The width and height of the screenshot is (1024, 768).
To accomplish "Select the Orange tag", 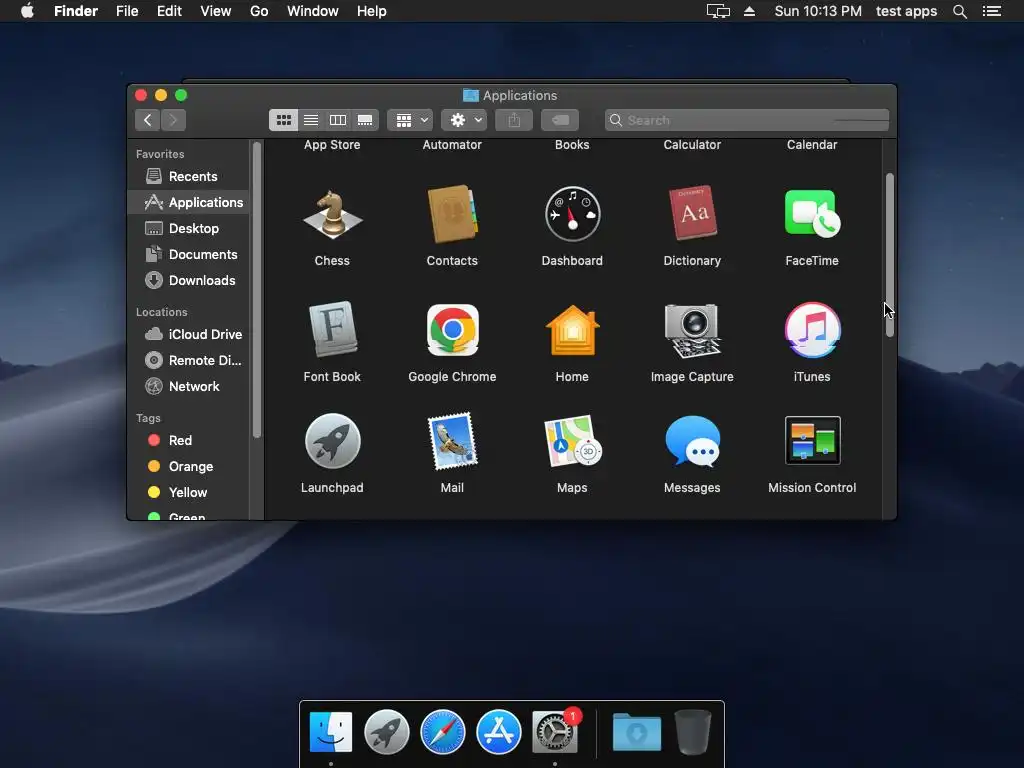I will [188, 466].
